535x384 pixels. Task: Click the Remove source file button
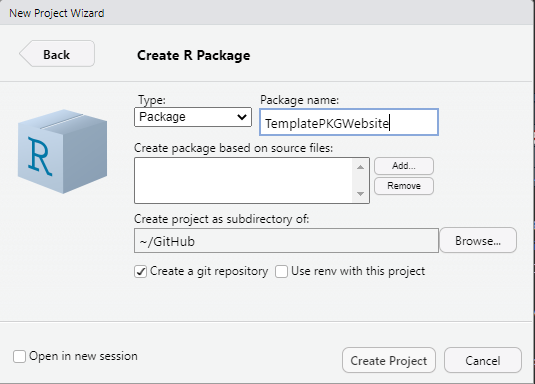[x=404, y=186]
